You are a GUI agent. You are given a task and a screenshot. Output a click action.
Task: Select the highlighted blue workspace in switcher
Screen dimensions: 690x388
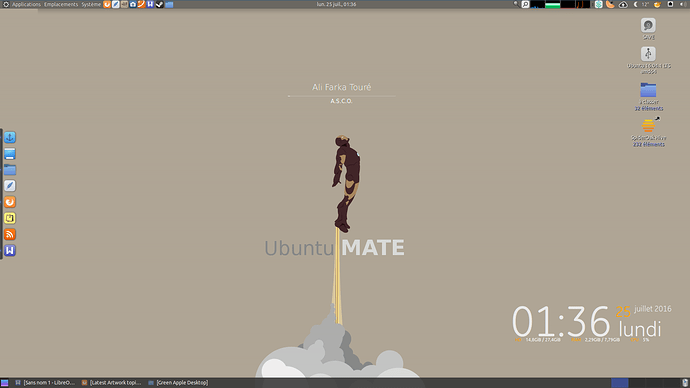click(619, 383)
